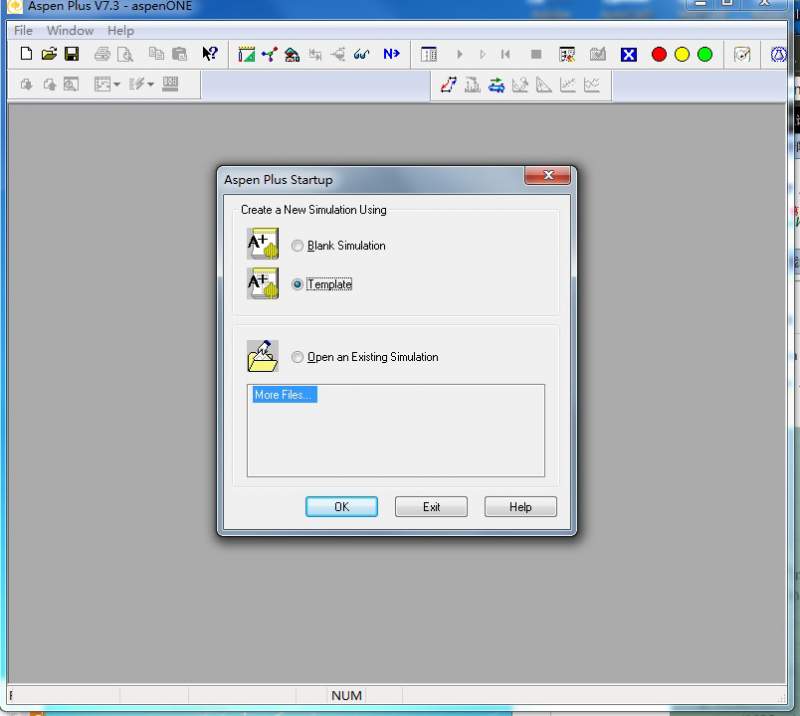
Task: Open the Components molecule icon
Action: click(x=269, y=54)
